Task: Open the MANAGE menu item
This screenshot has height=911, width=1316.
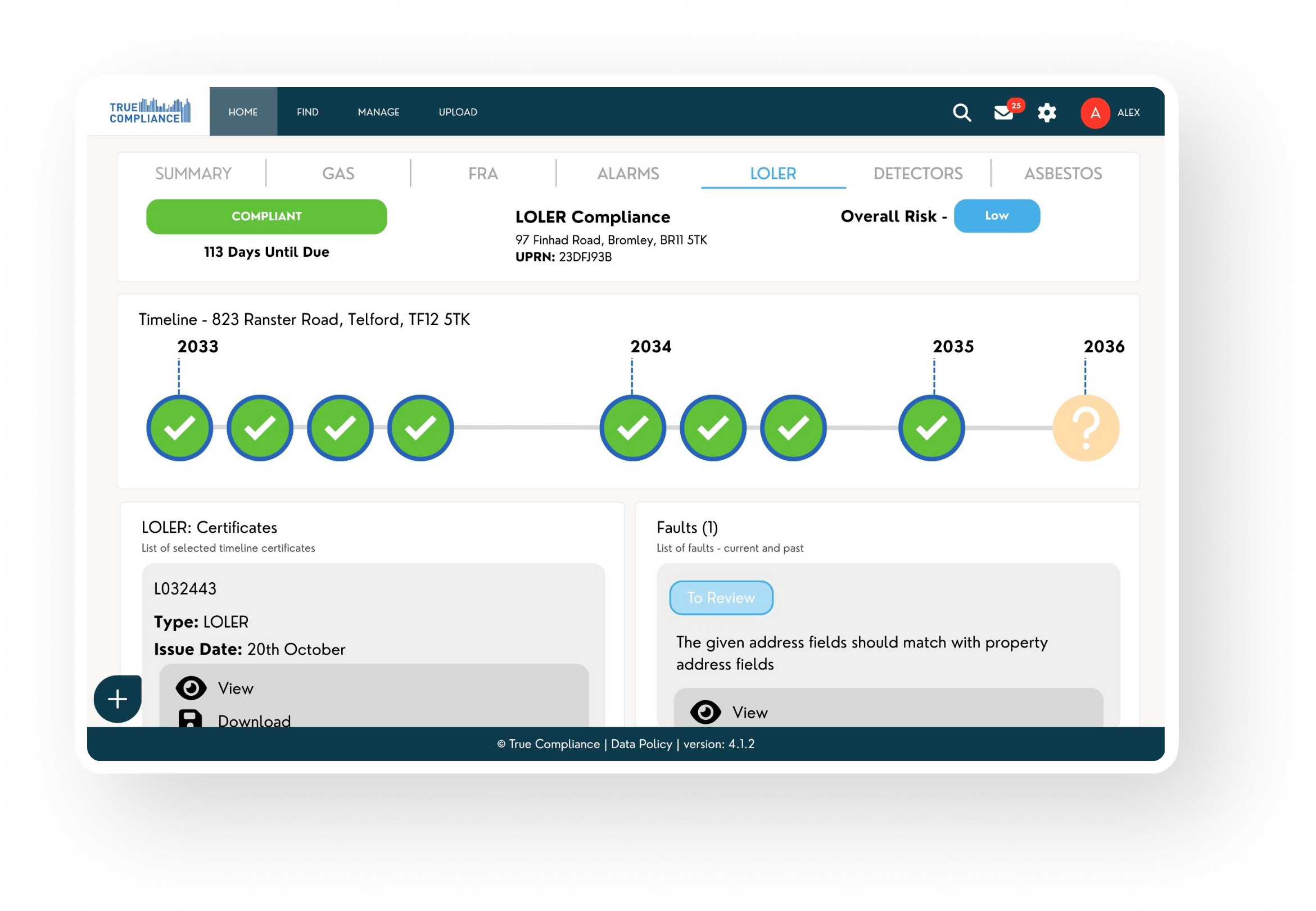Action: click(x=378, y=112)
